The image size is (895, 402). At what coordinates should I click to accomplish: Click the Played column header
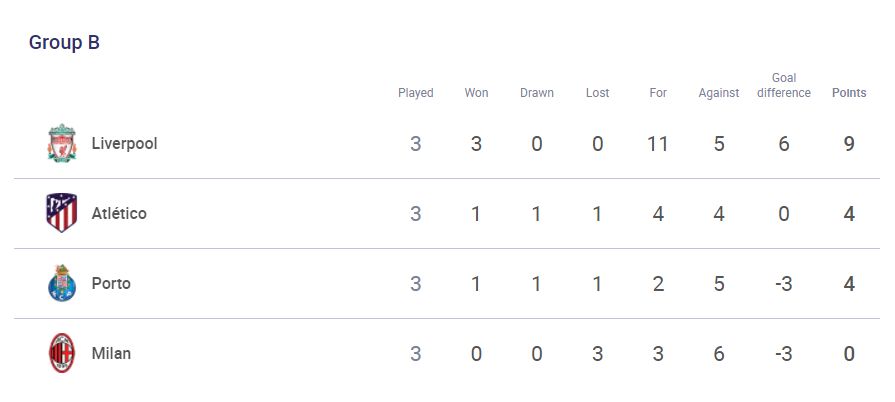[x=416, y=93]
